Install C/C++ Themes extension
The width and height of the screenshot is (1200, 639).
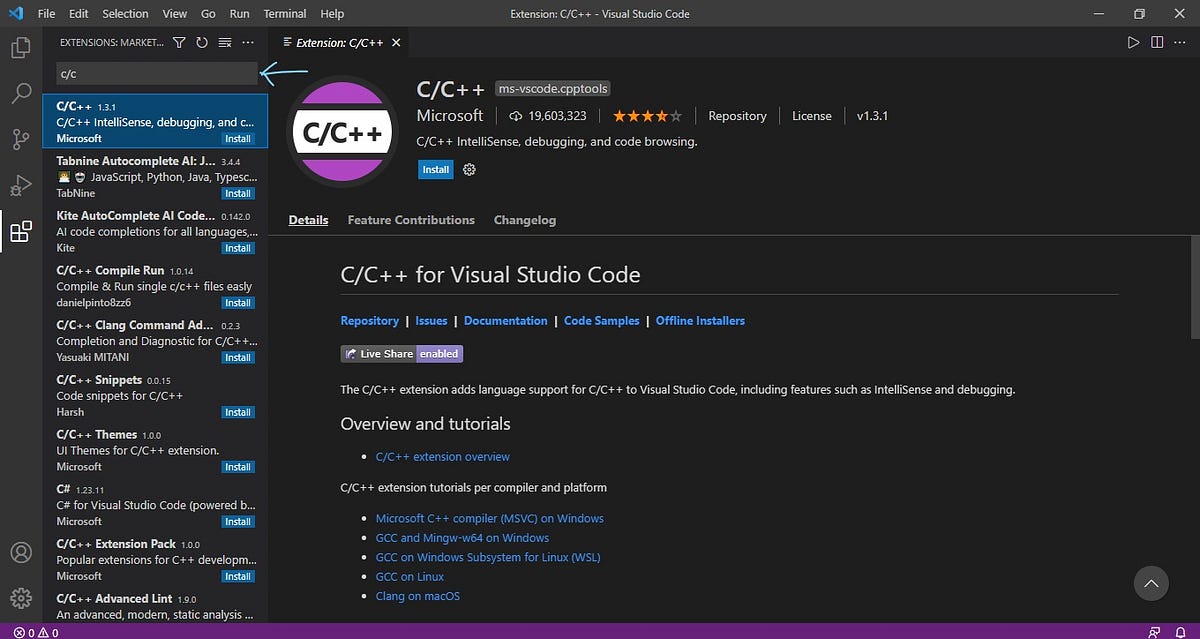238,467
